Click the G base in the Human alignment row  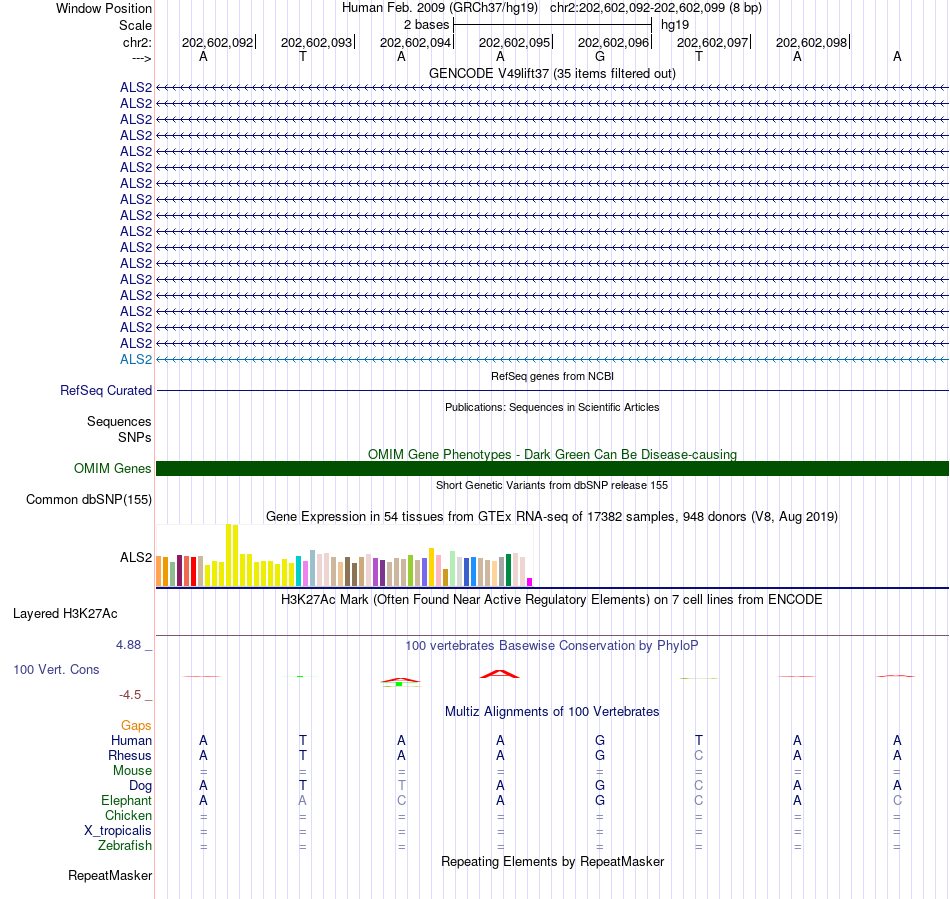[600, 740]
